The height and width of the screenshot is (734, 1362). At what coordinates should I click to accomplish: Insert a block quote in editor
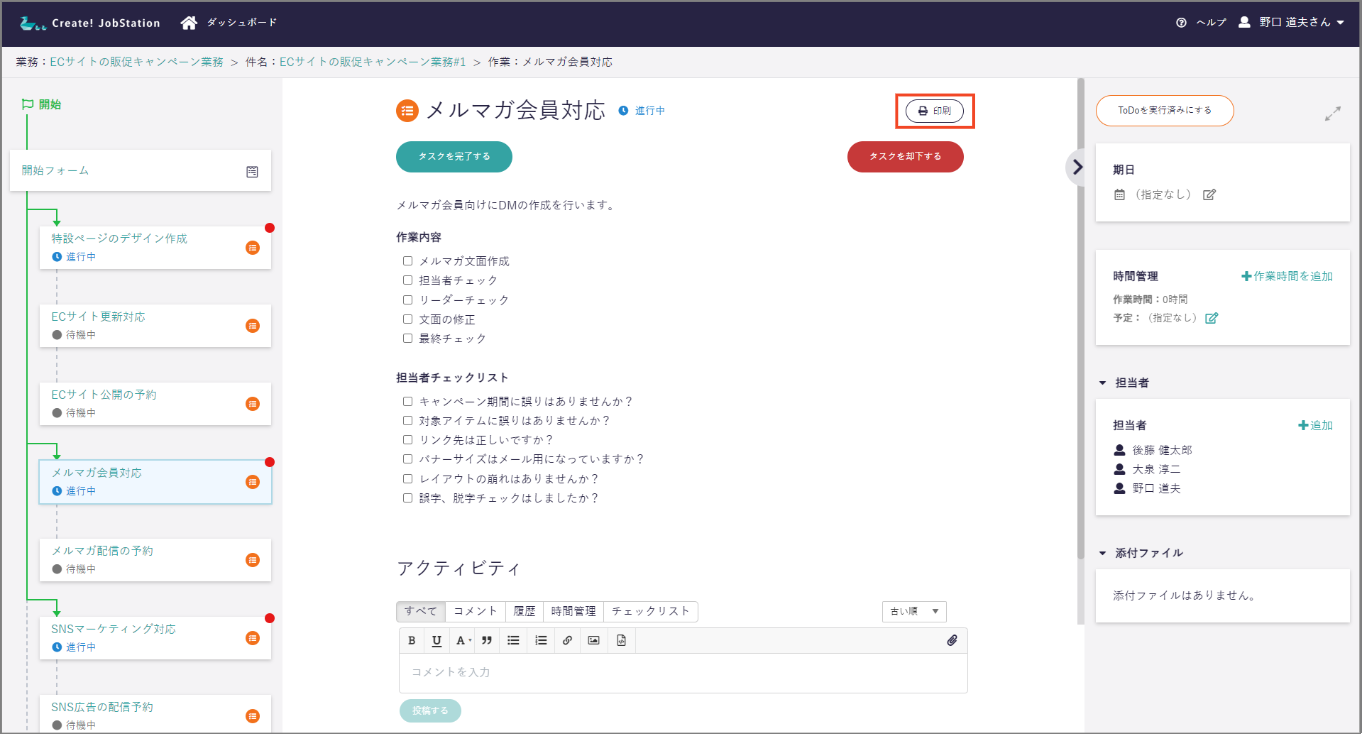pos(488,641)
